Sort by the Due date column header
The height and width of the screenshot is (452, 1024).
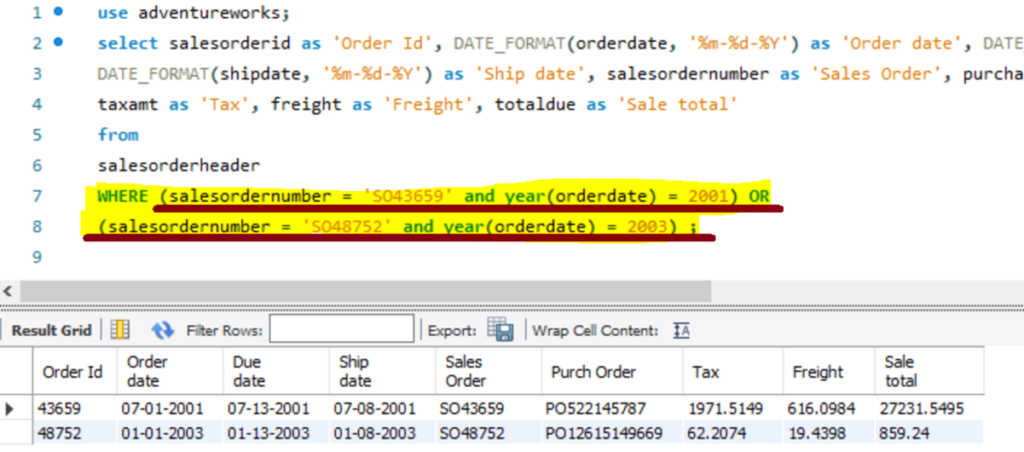point(276,372)
